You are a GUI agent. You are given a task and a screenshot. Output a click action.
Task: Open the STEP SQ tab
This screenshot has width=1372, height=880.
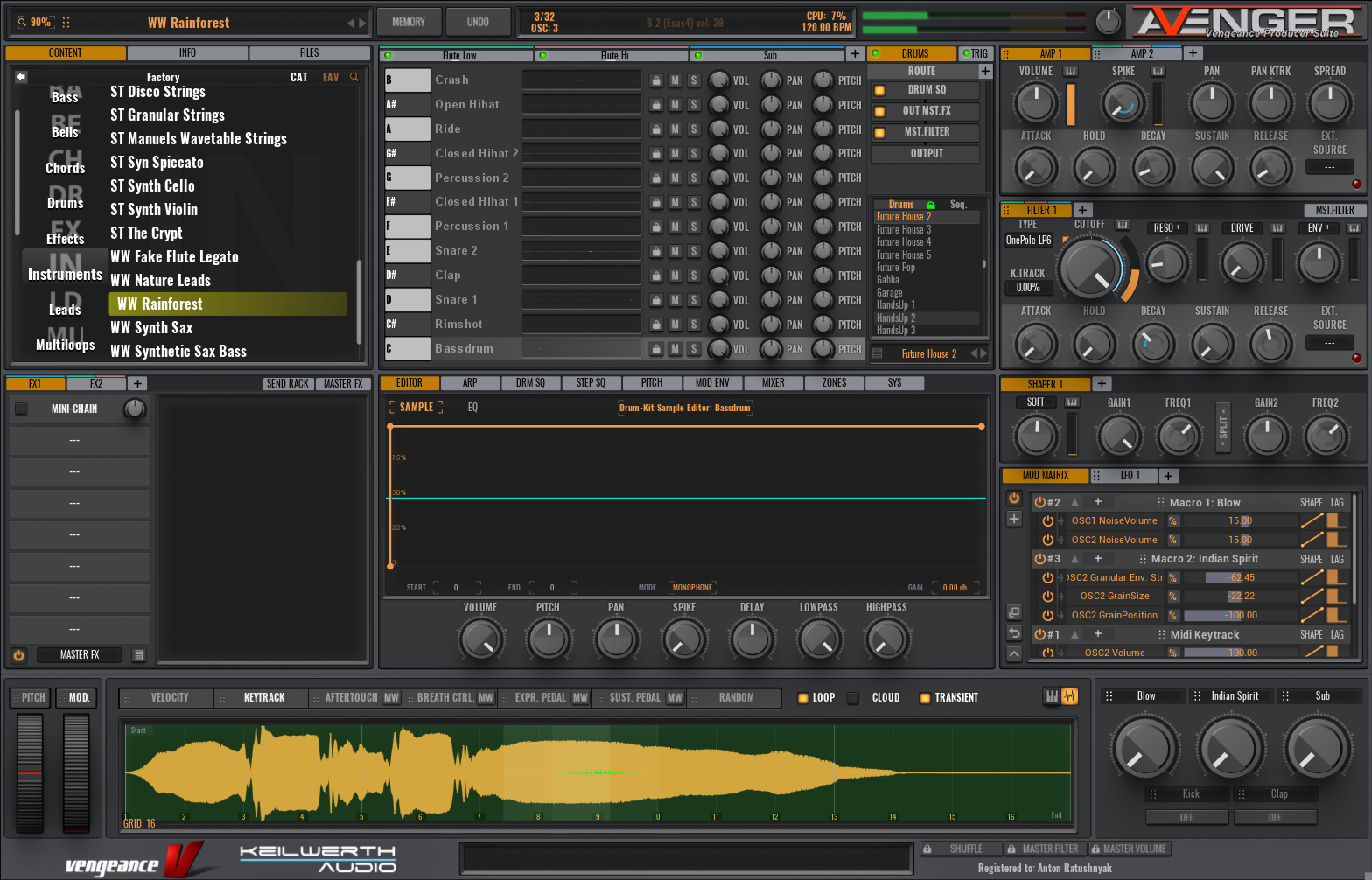[591, 383]
